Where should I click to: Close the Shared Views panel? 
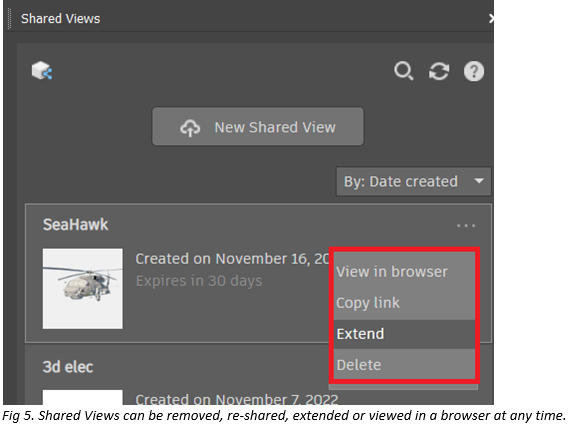point(491,19)
